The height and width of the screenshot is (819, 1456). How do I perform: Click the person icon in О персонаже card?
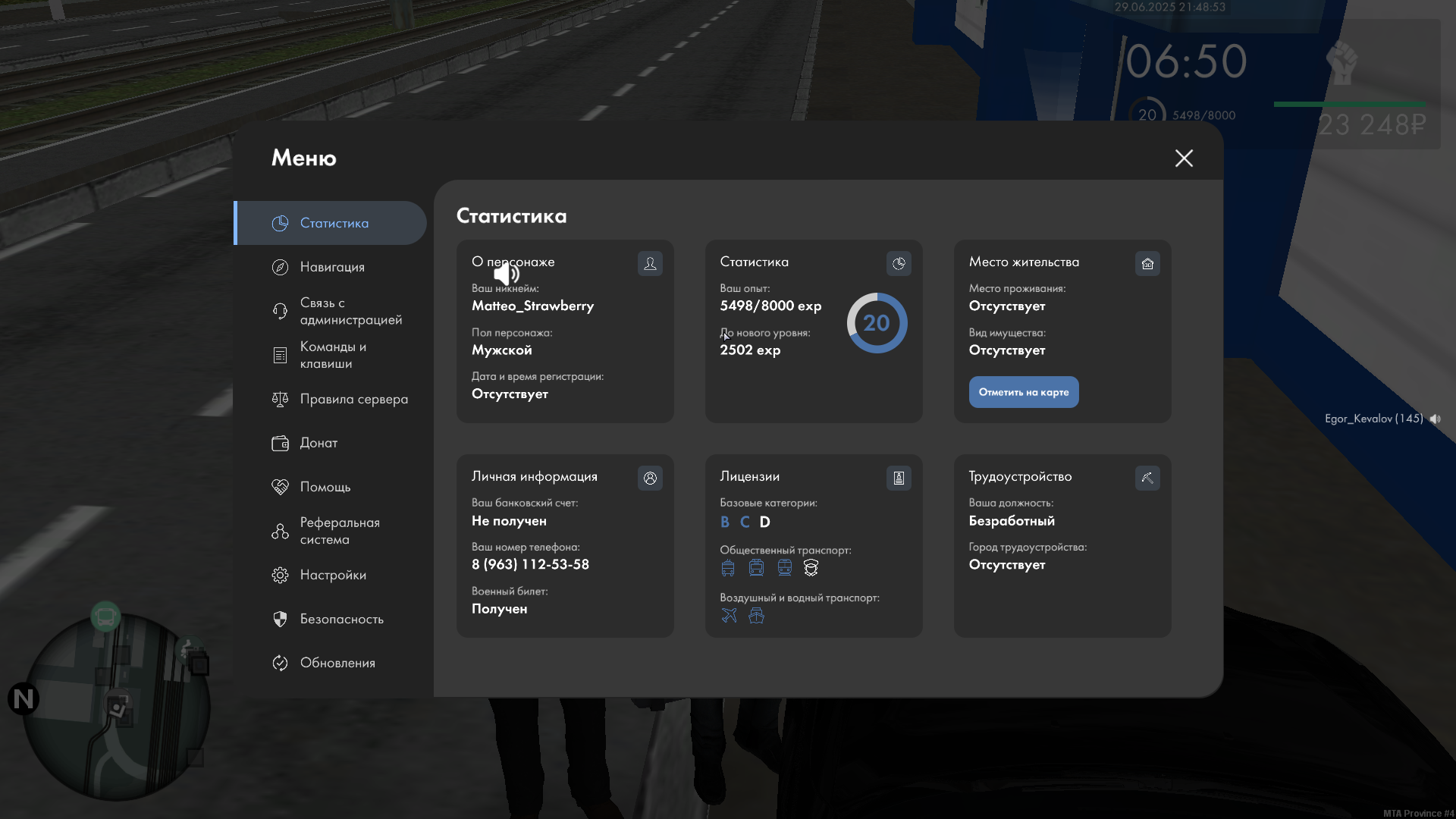click(x=650, y=263)
